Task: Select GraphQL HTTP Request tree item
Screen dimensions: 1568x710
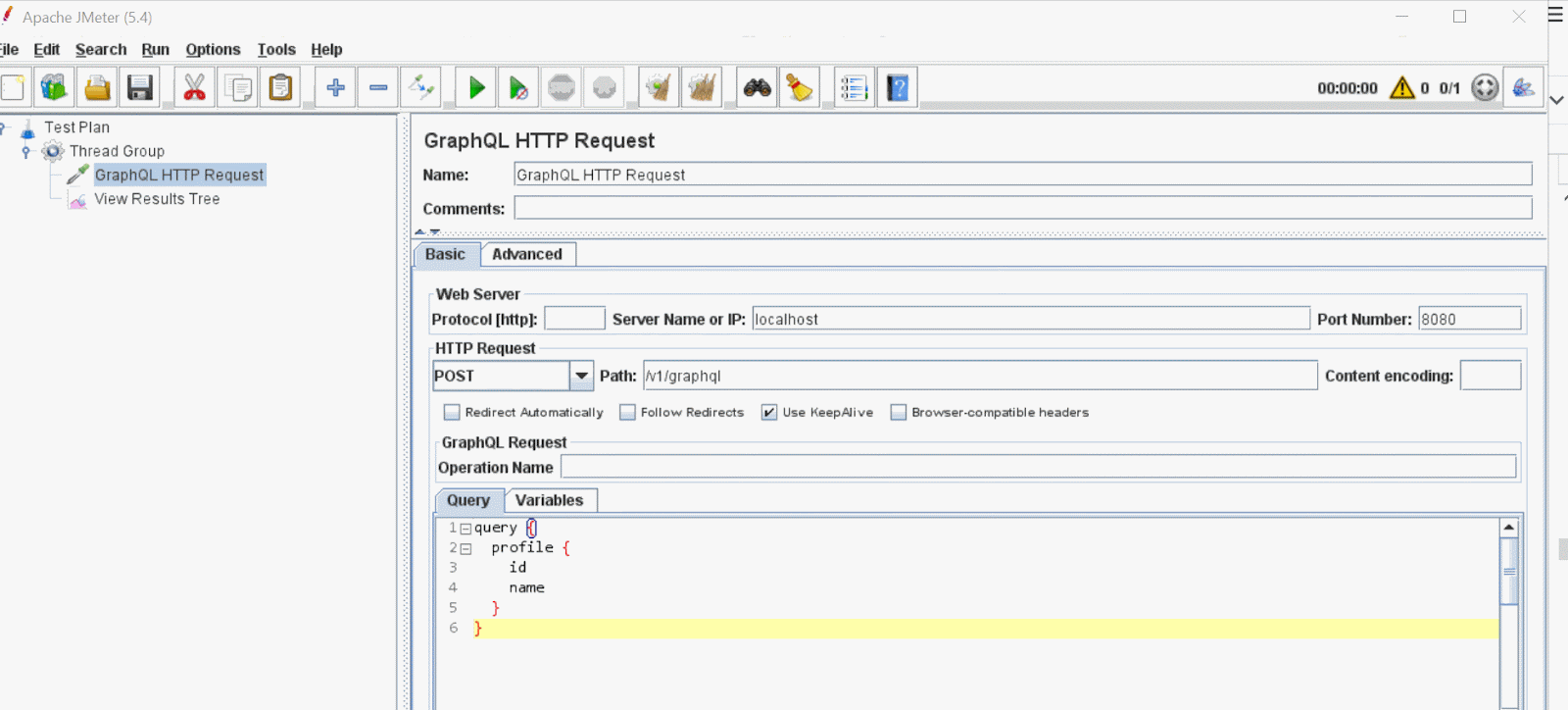Action: coord(179,175)
